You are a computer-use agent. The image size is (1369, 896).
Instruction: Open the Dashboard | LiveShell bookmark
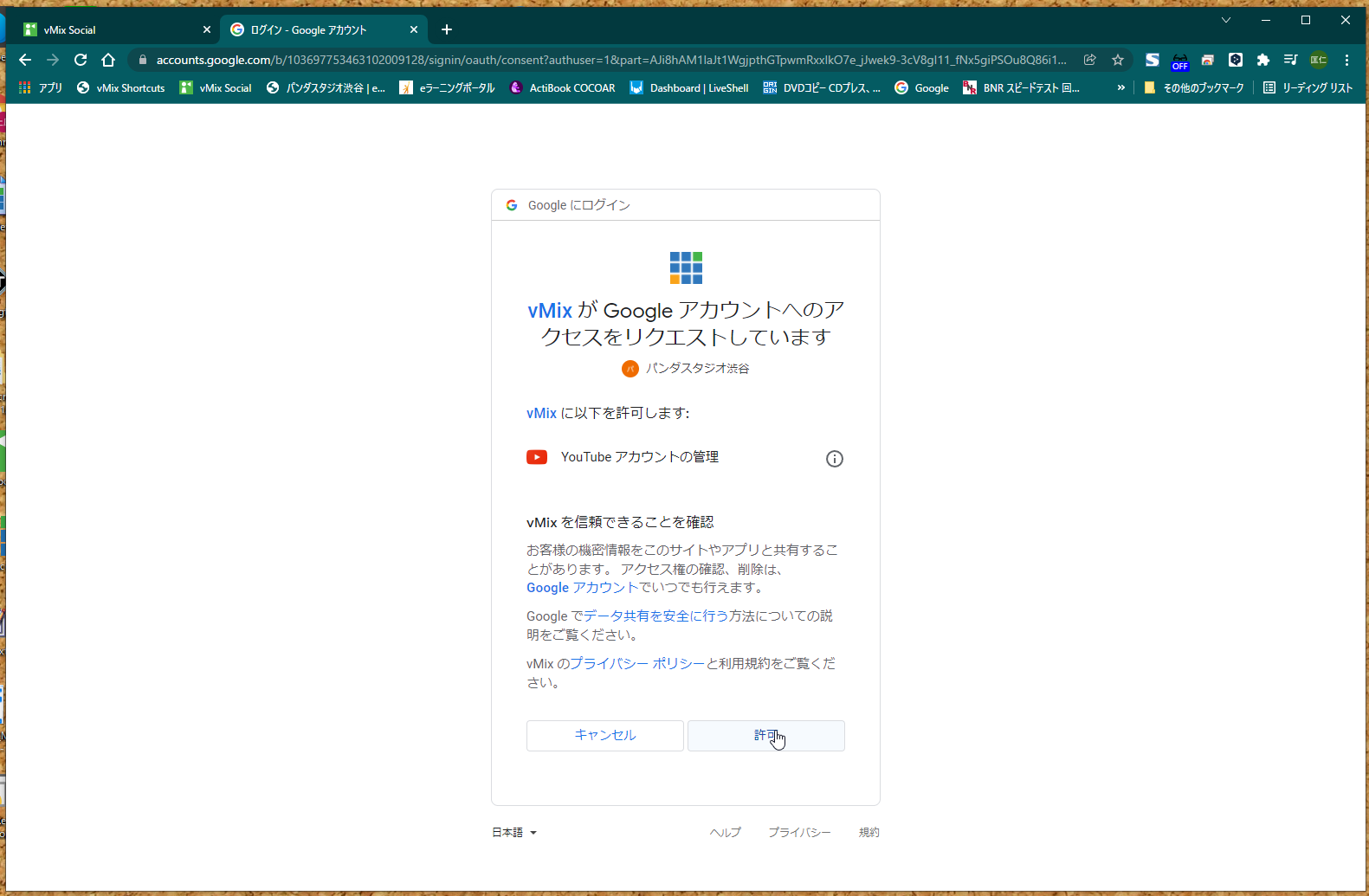(689, 87)
